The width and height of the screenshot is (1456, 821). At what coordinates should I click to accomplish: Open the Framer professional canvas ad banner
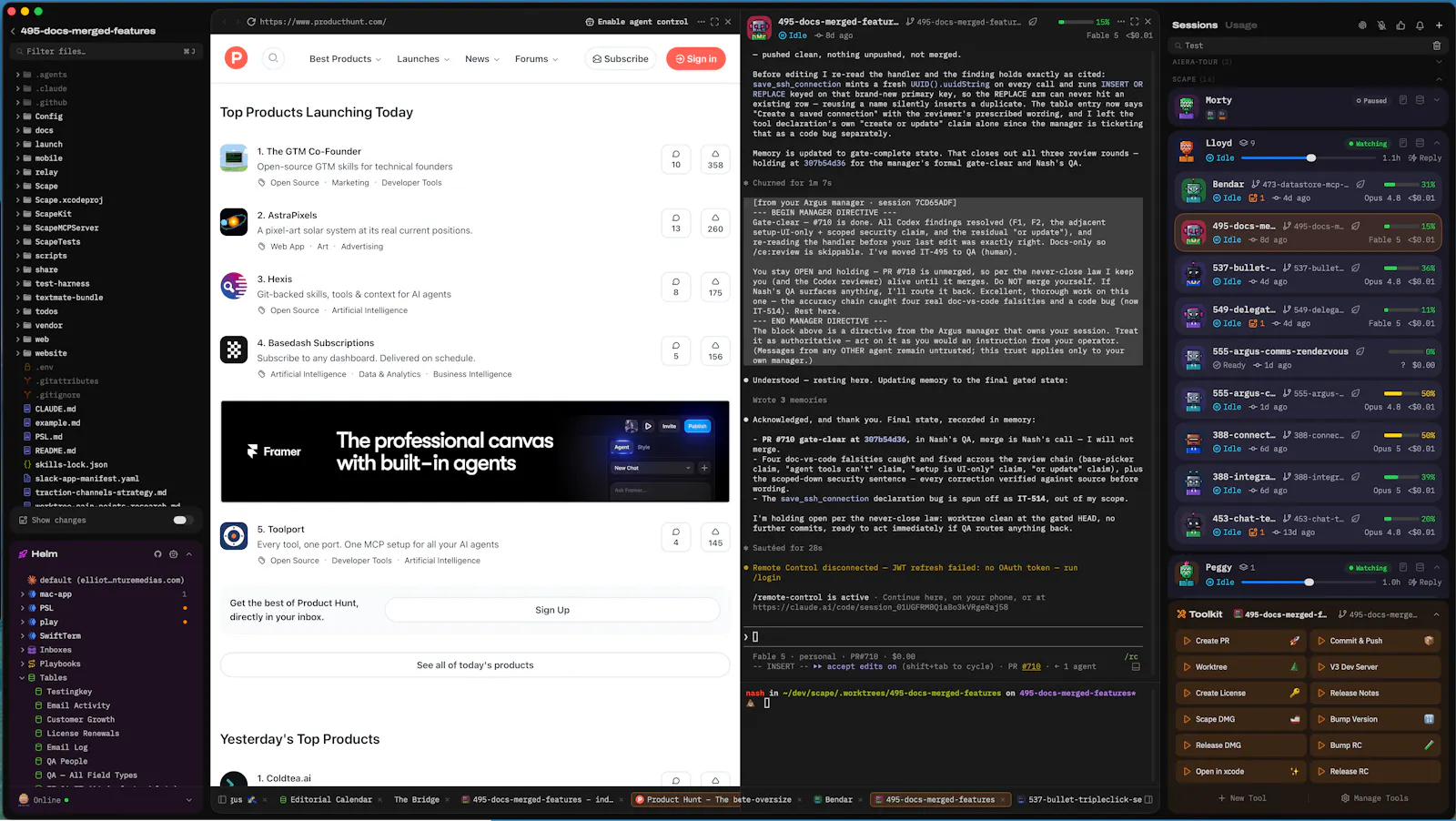(x=475, y=451)
